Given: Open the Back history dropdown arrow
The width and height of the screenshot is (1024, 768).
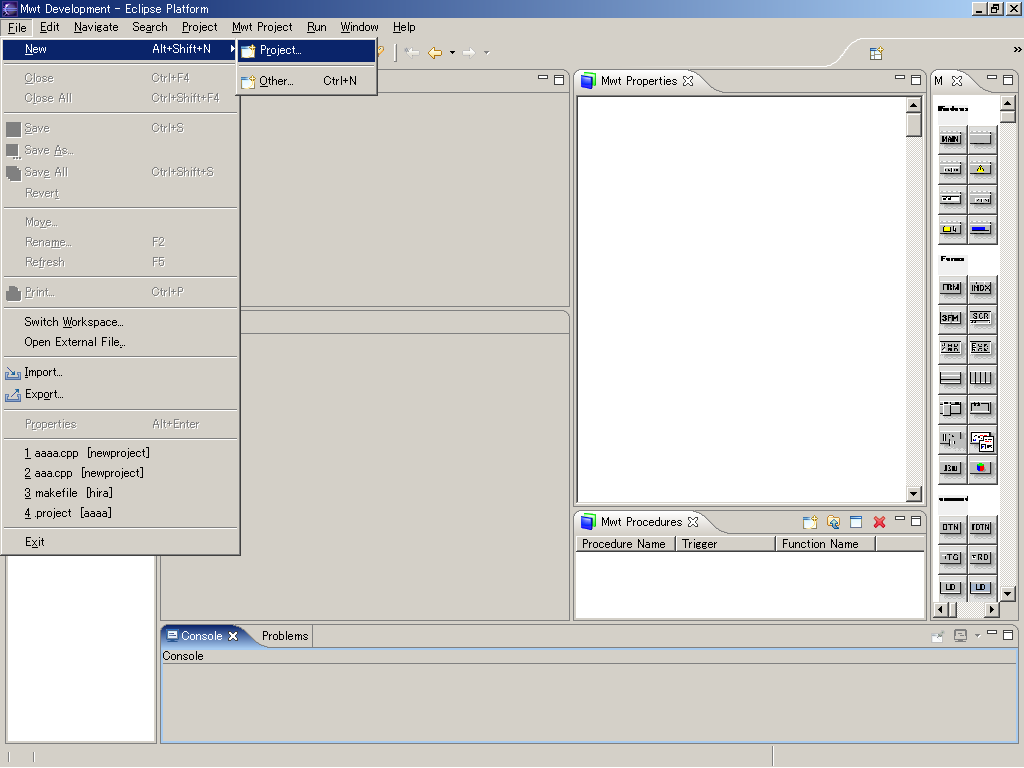Looking at the screenshot, I should pyautogui.click(x=452, y=52).
